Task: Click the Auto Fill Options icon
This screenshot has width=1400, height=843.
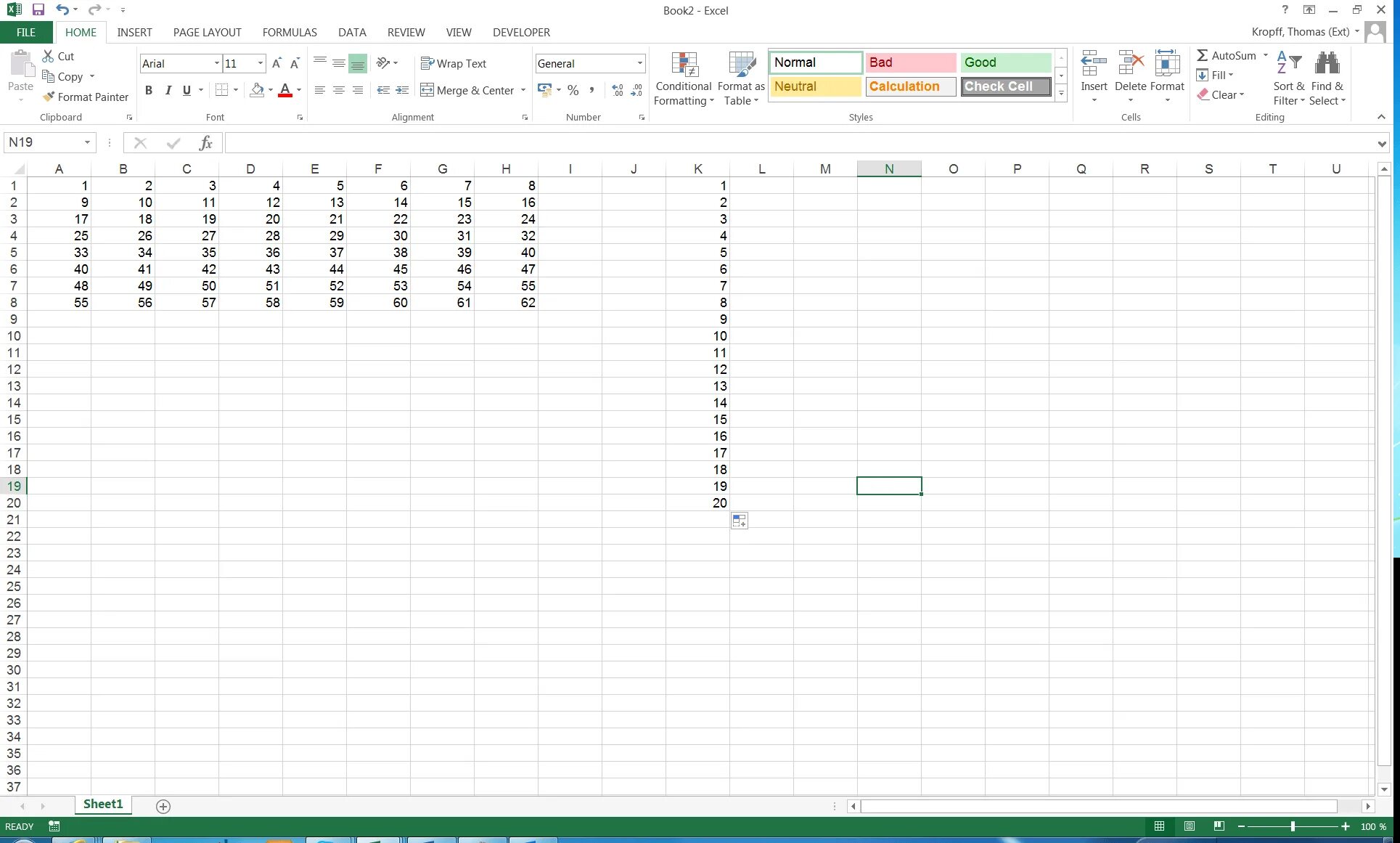Action: click(739, 521)
